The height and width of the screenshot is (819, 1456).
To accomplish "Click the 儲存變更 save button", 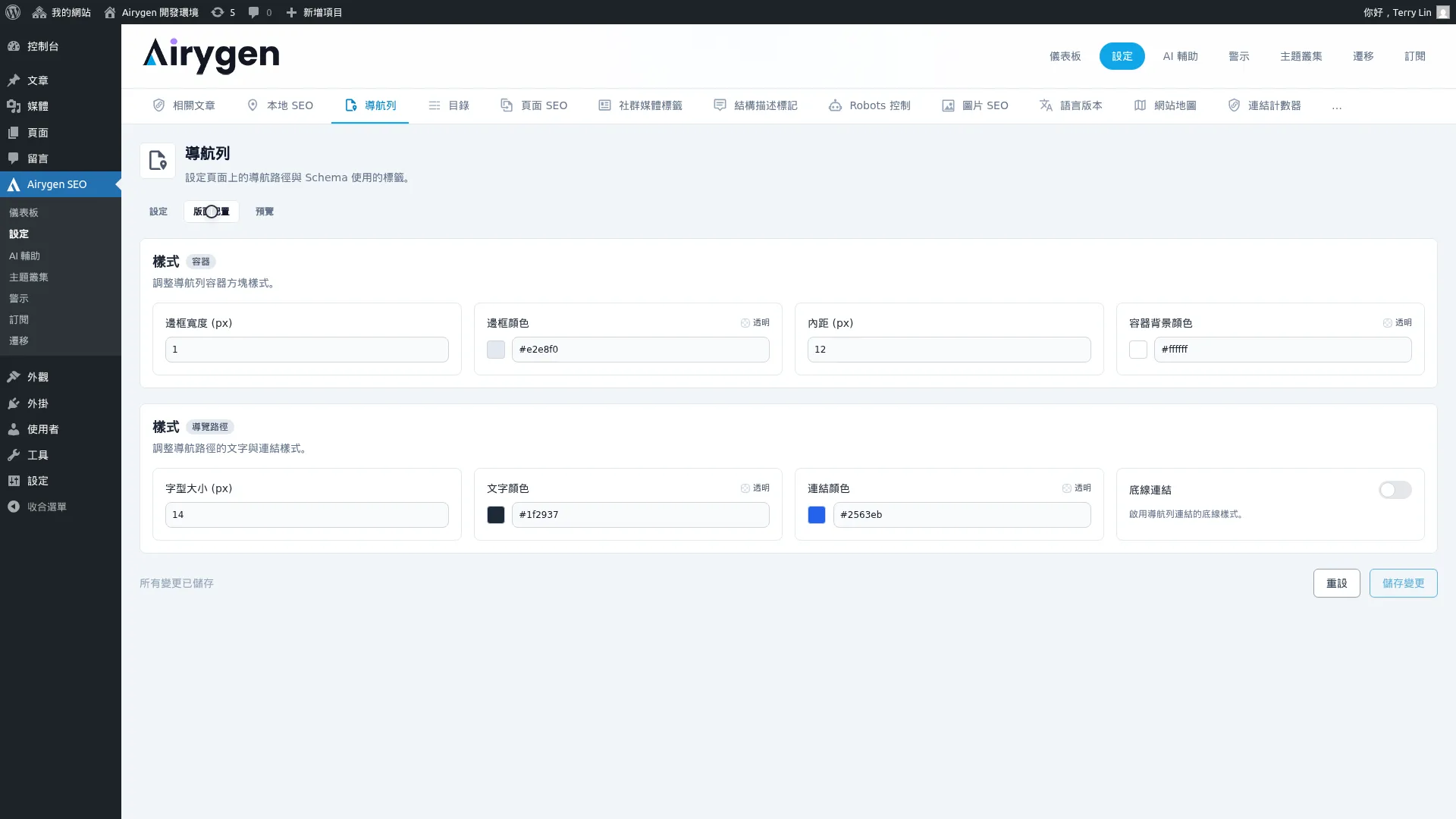I will (1404, 583).
